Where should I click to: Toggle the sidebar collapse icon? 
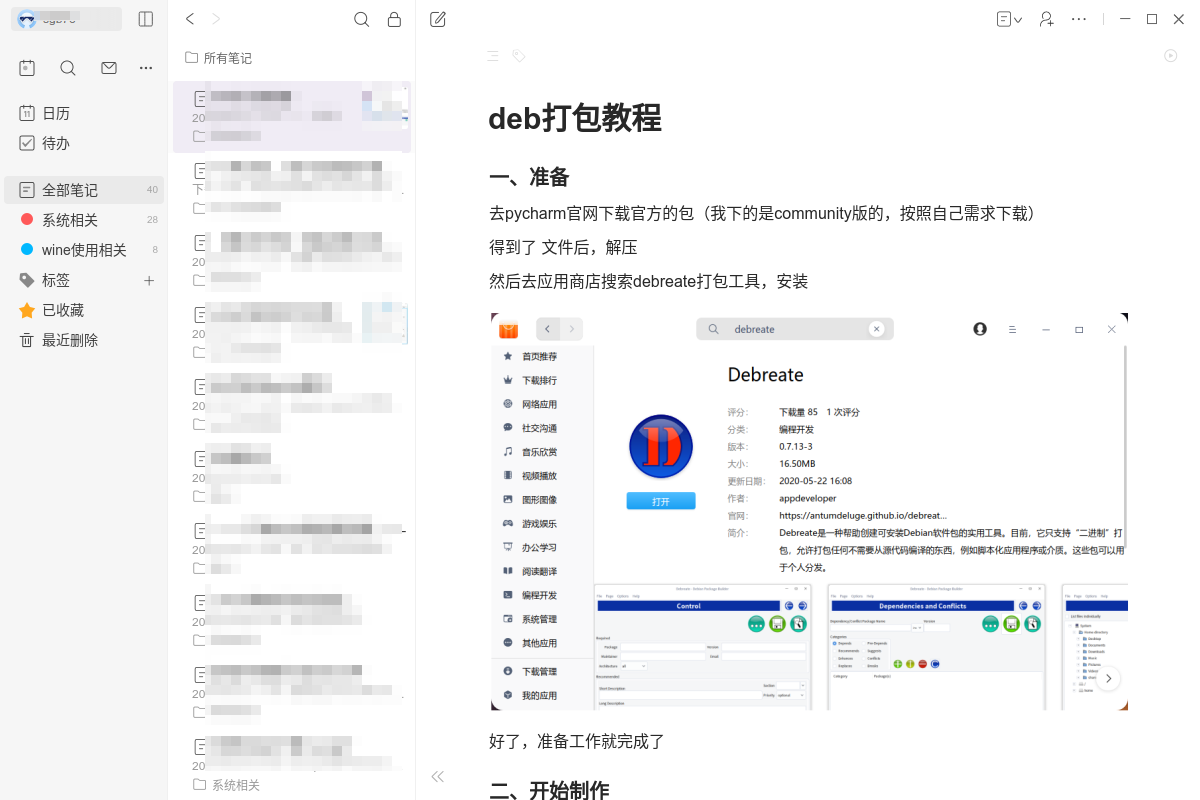pos(146,19)
